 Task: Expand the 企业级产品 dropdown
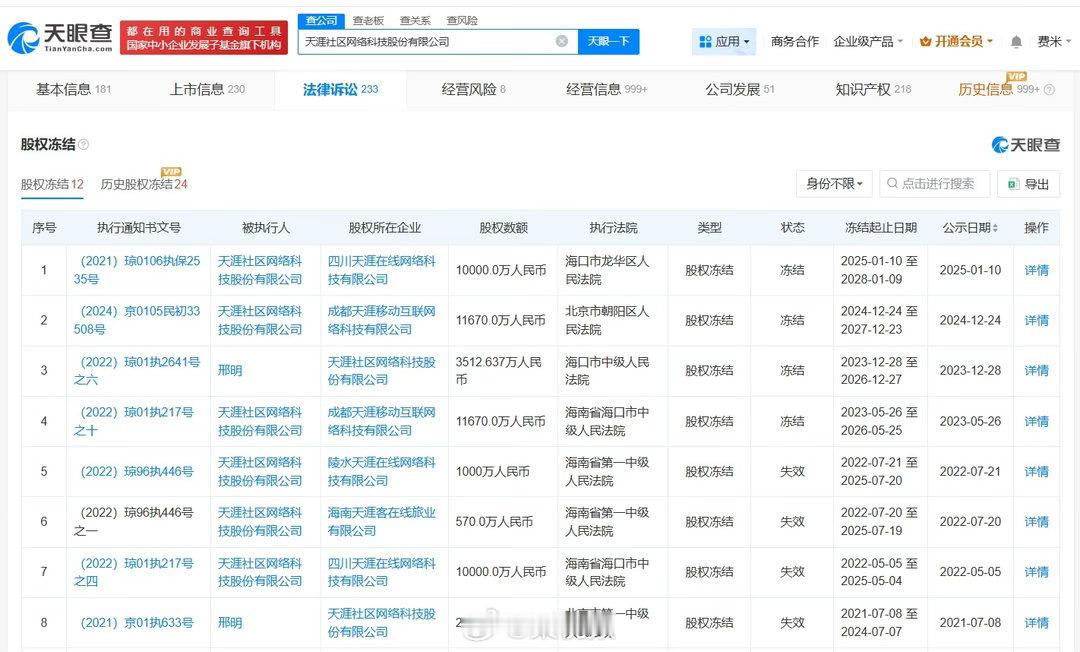click(868, 41)
